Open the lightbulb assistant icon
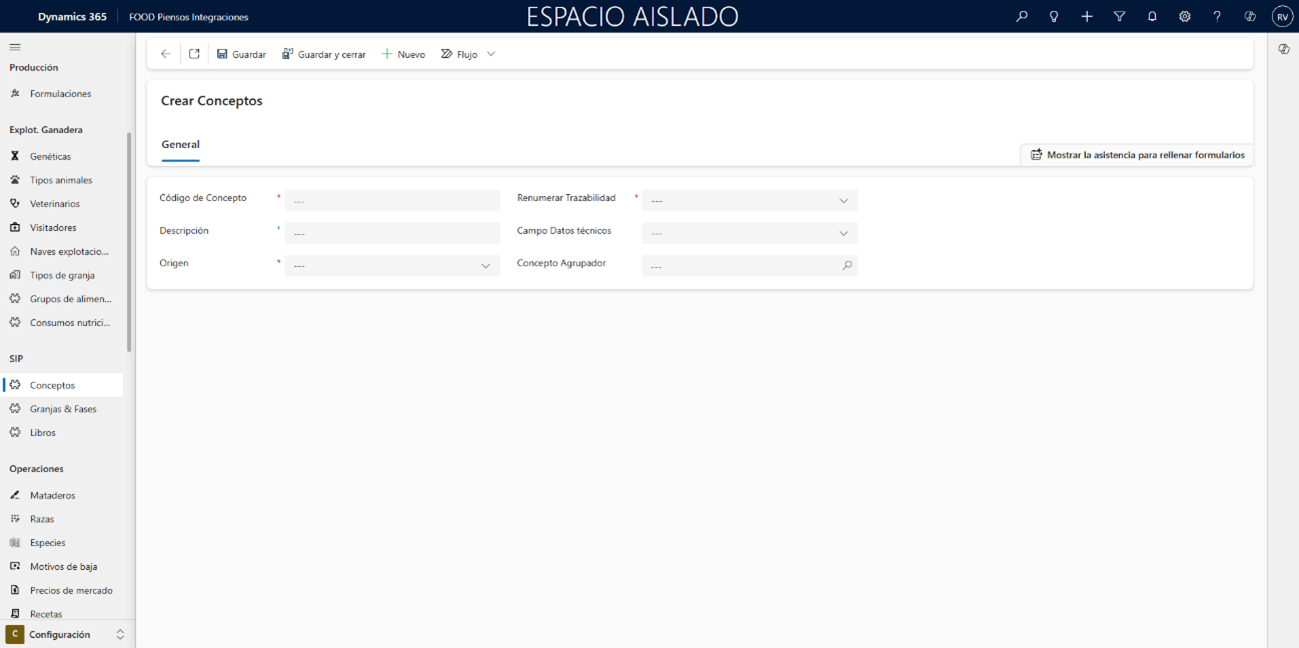Viewport: 1299px width, 648px height. coord(1053,17)
